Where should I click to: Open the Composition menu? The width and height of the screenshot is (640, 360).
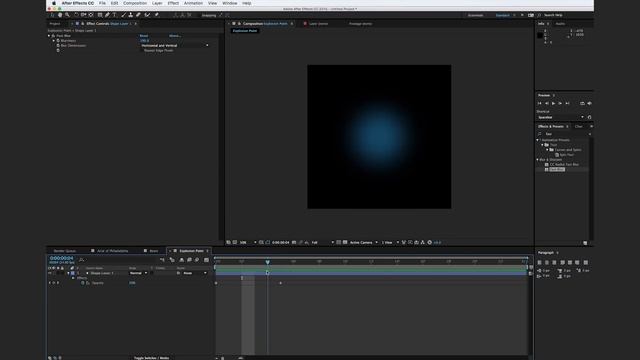point(135,3)
